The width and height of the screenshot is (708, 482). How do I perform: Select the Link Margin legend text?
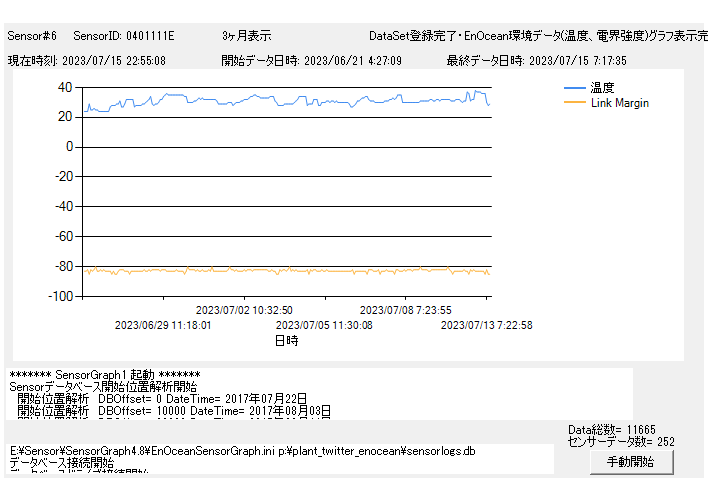(x=620, y=103)
